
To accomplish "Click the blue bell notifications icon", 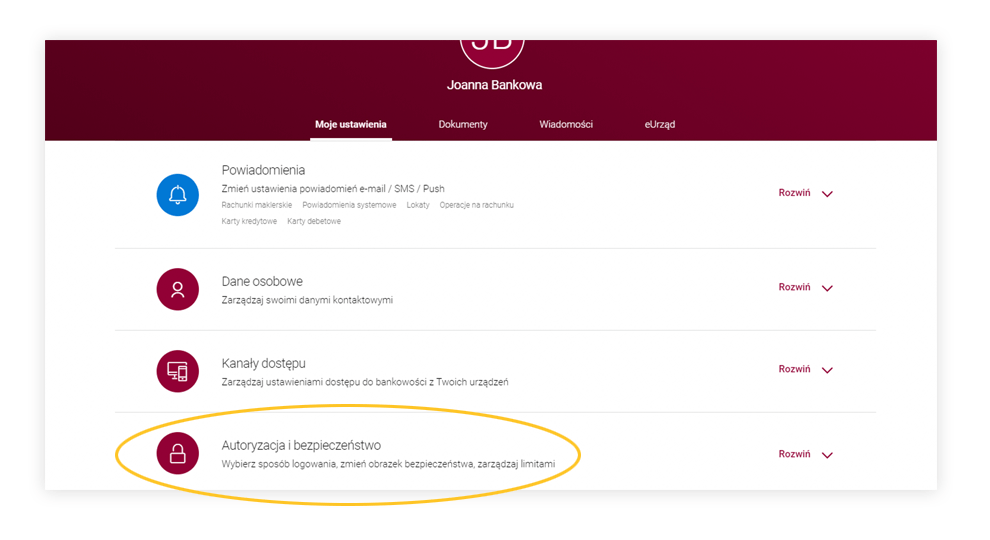I will 178,194.
